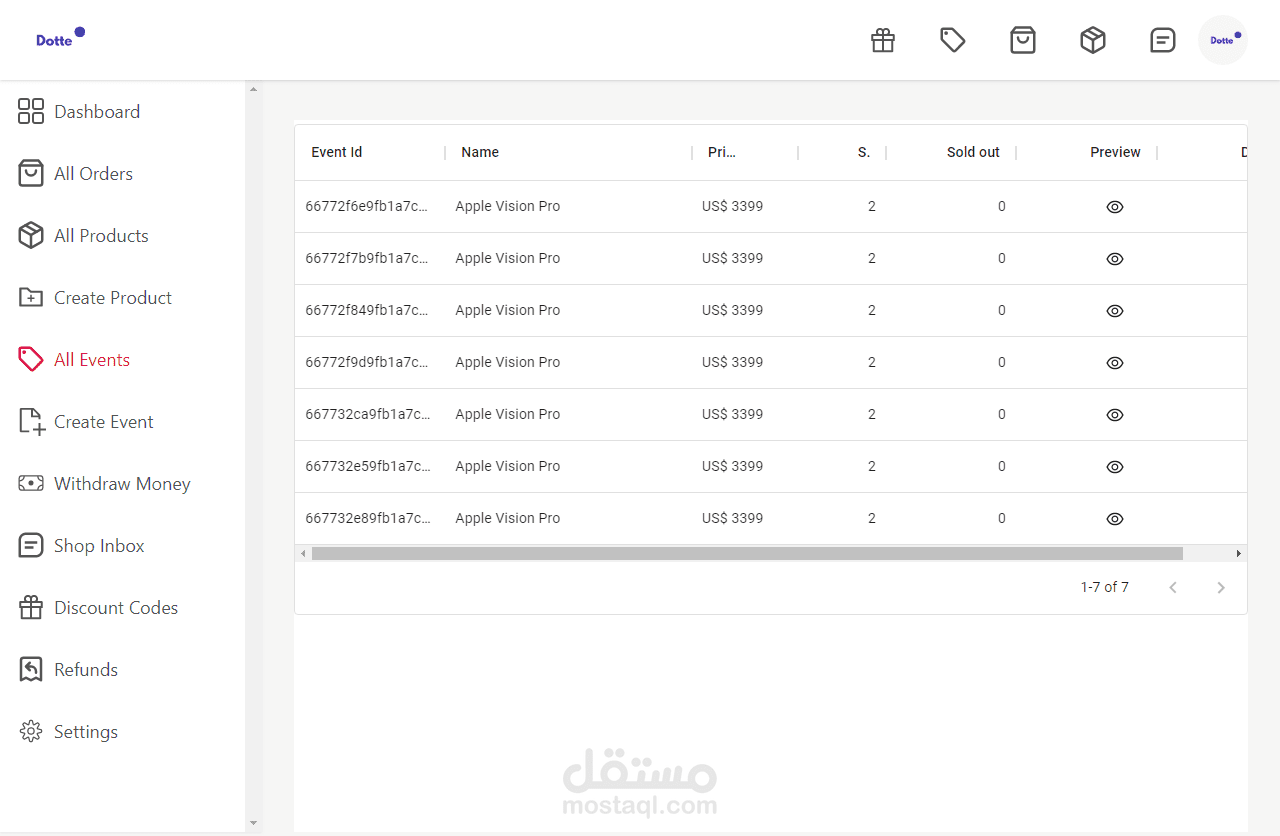Viewport: 1280px width, 836px height.
Task: Open All Orders menu item
Action: (x=93, y=174)
